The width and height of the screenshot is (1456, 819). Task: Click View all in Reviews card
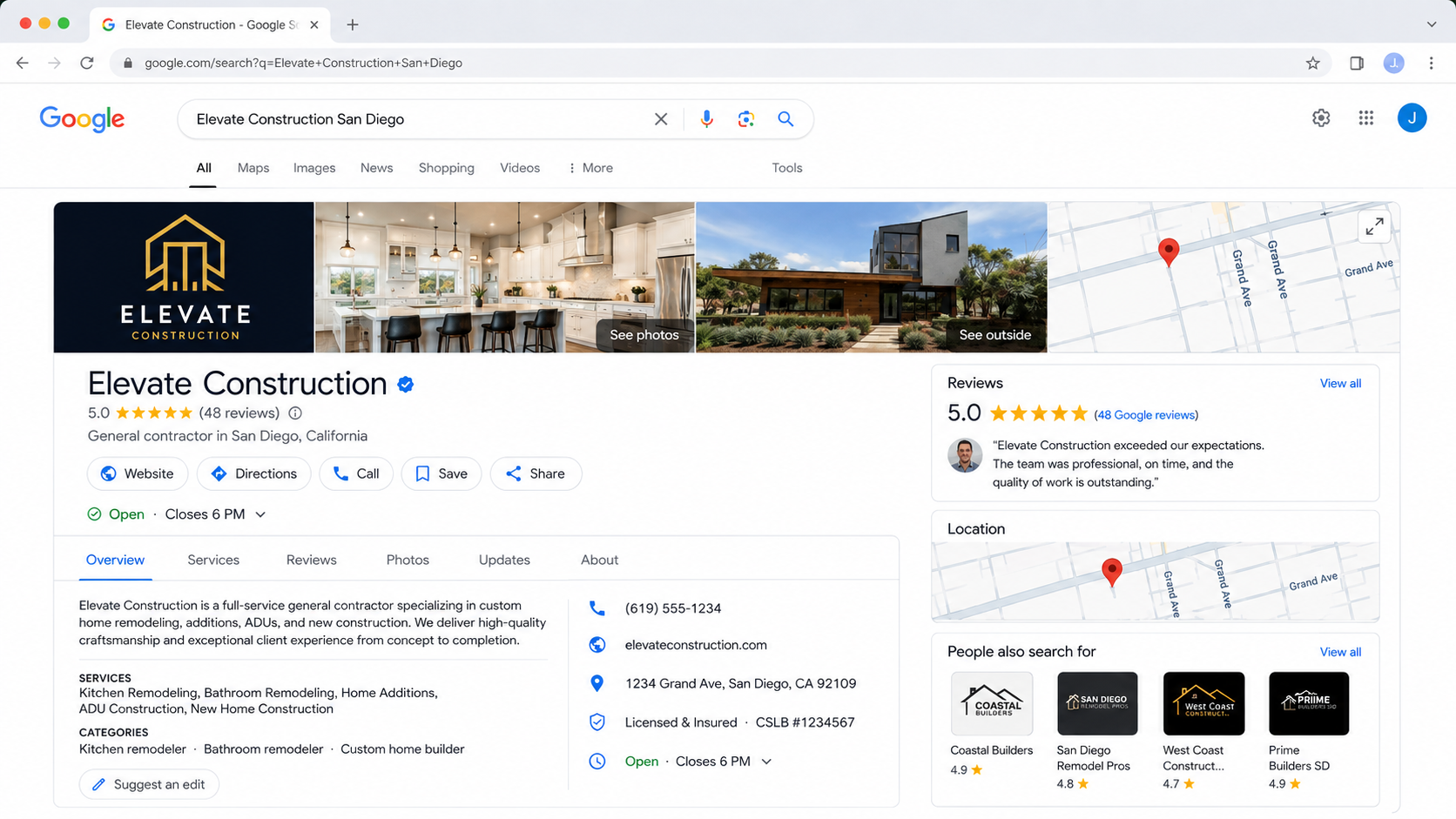pyautogui.click(x=1340, y=384)
